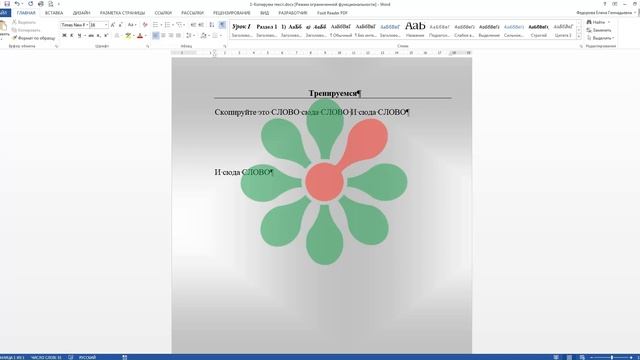640x360 pixels.
Task: Toggle left alignment for the paragraph
Action: (x=156, y=36)
